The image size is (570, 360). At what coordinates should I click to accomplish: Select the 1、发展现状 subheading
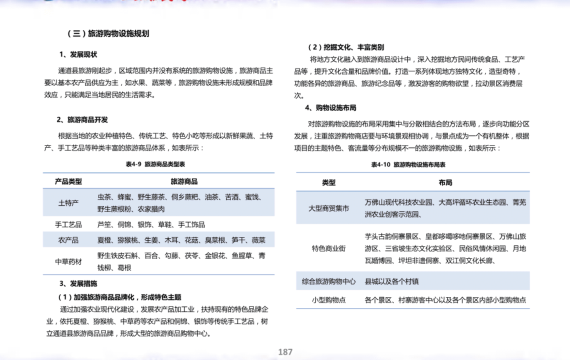[78, 55]
